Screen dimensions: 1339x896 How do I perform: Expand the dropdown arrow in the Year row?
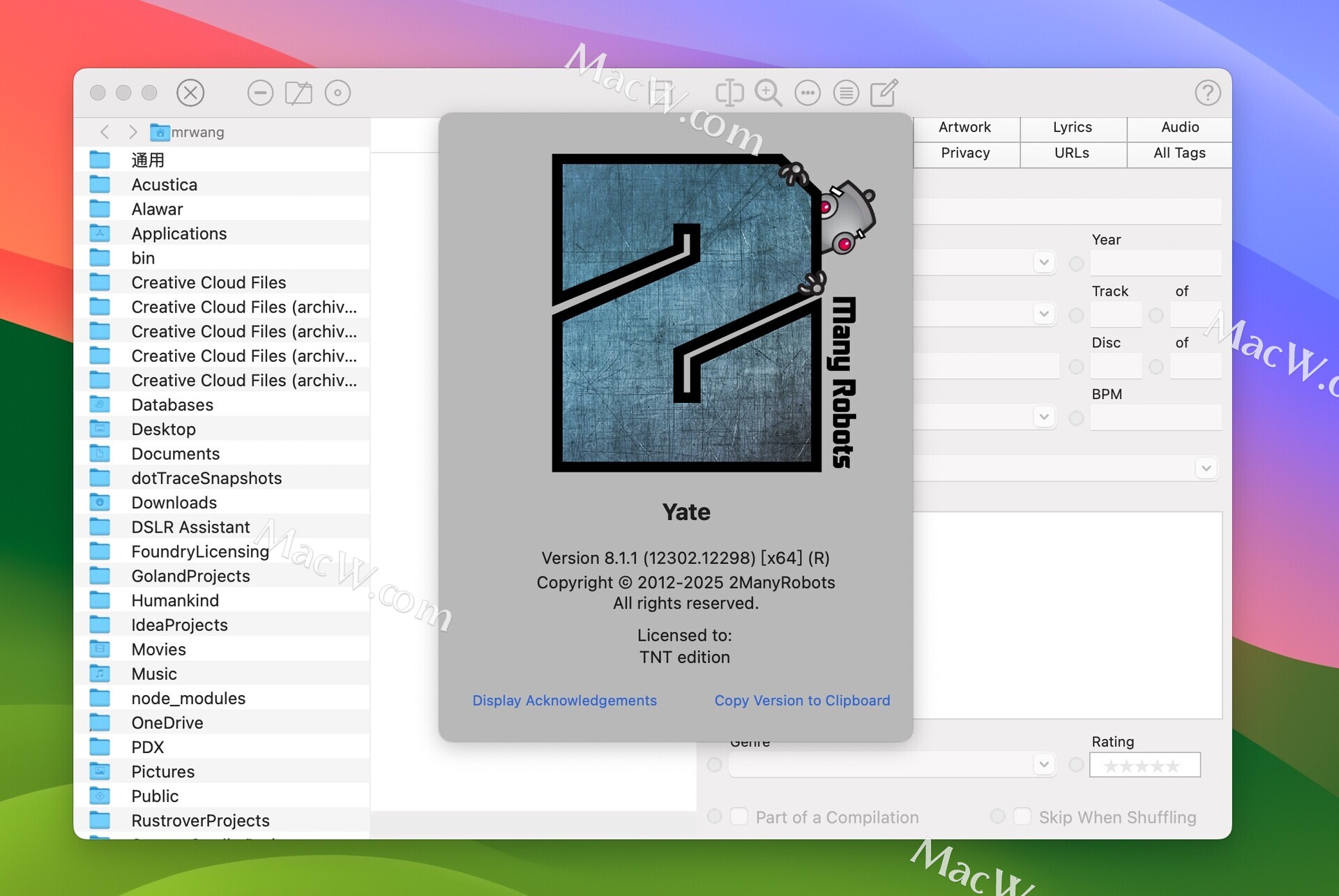(1044, 263)
